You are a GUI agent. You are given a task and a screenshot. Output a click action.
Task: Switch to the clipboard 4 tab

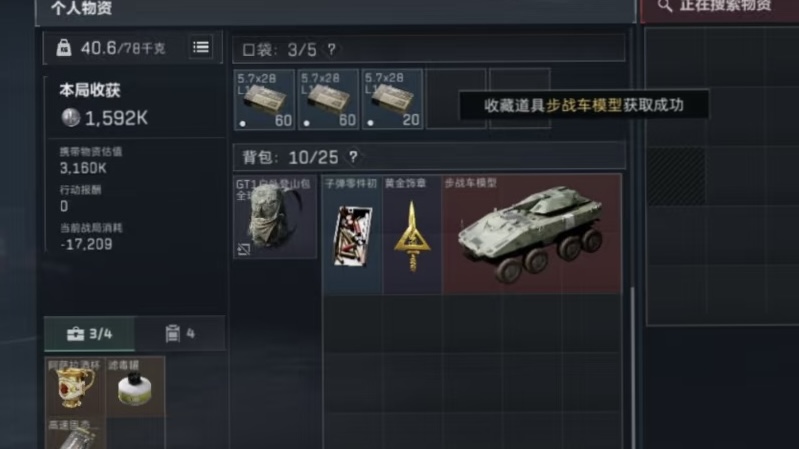tap(180, 334)
